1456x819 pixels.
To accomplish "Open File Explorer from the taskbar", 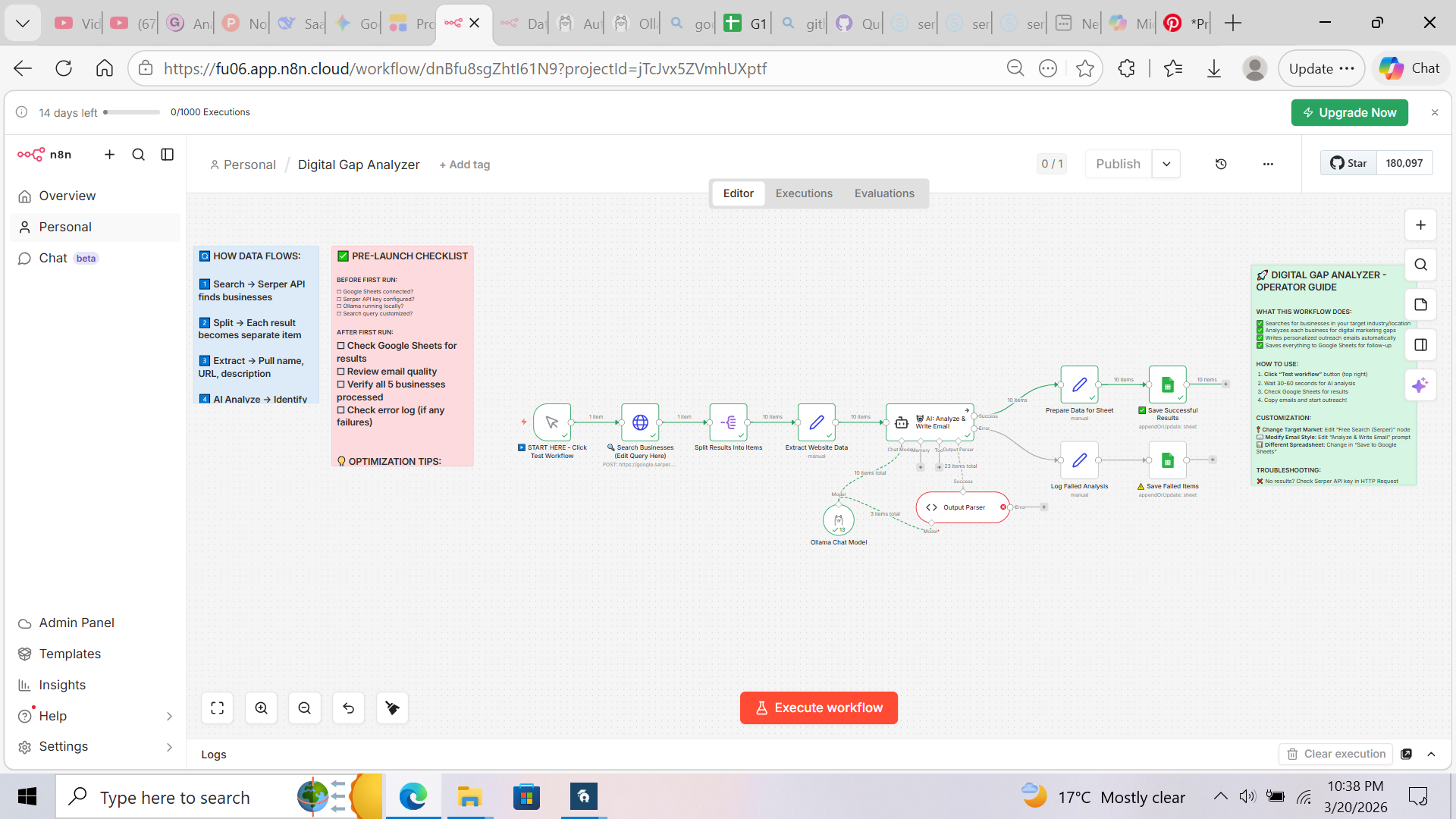I will [469, 796].
